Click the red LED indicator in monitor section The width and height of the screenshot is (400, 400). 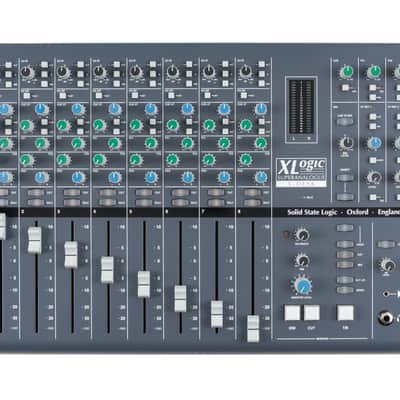point(286,234)
